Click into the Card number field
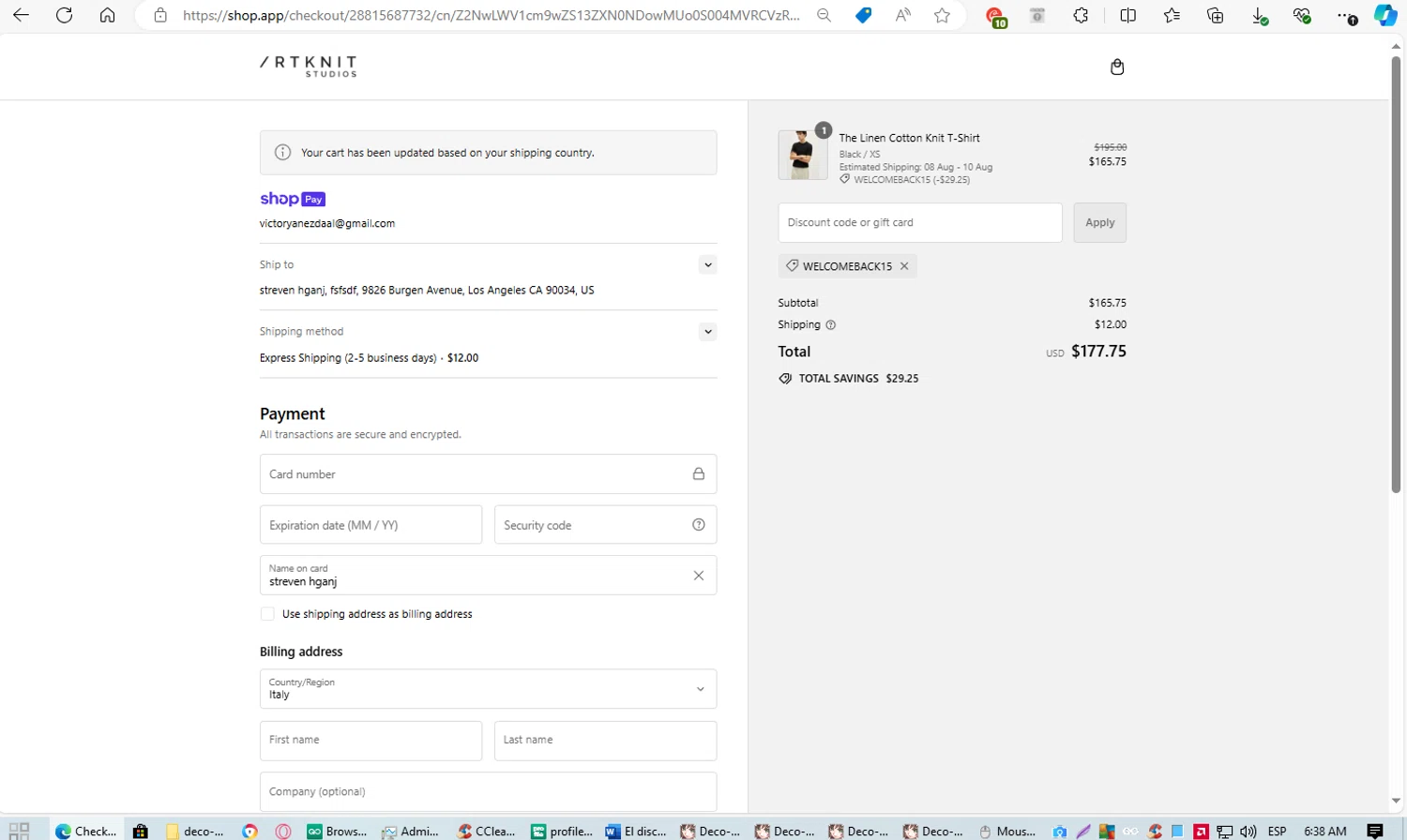The image size is (1407, 840). (488, 474)
